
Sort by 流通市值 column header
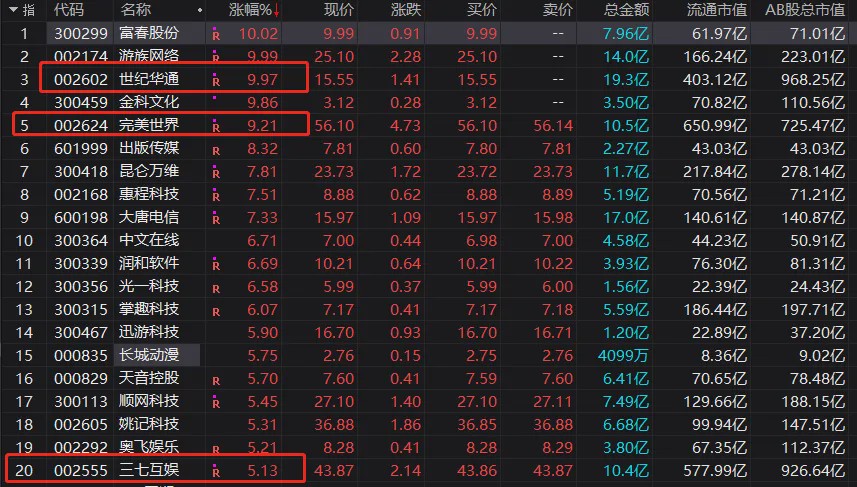click(x=717, y=9)
